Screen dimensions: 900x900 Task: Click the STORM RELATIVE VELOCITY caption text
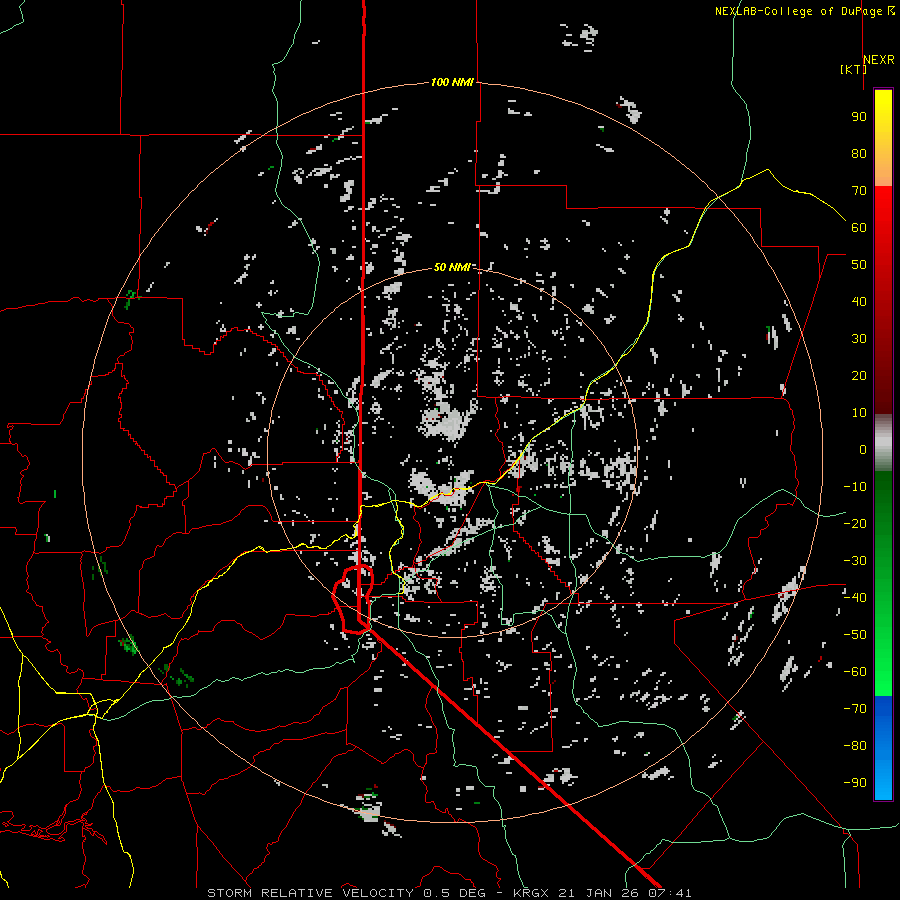pos(310,893)
